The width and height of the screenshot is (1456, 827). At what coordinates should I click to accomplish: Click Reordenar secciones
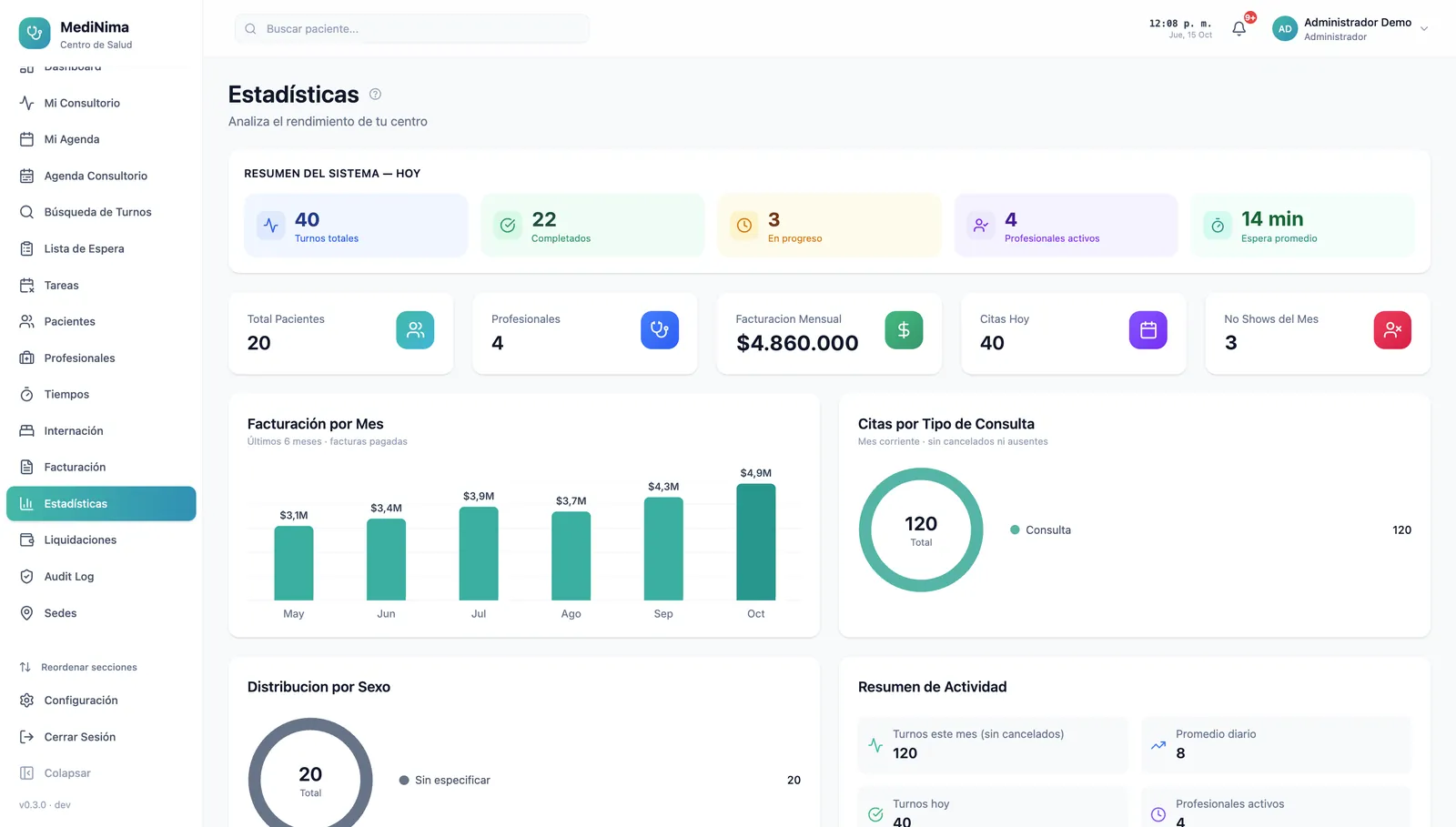101,668
